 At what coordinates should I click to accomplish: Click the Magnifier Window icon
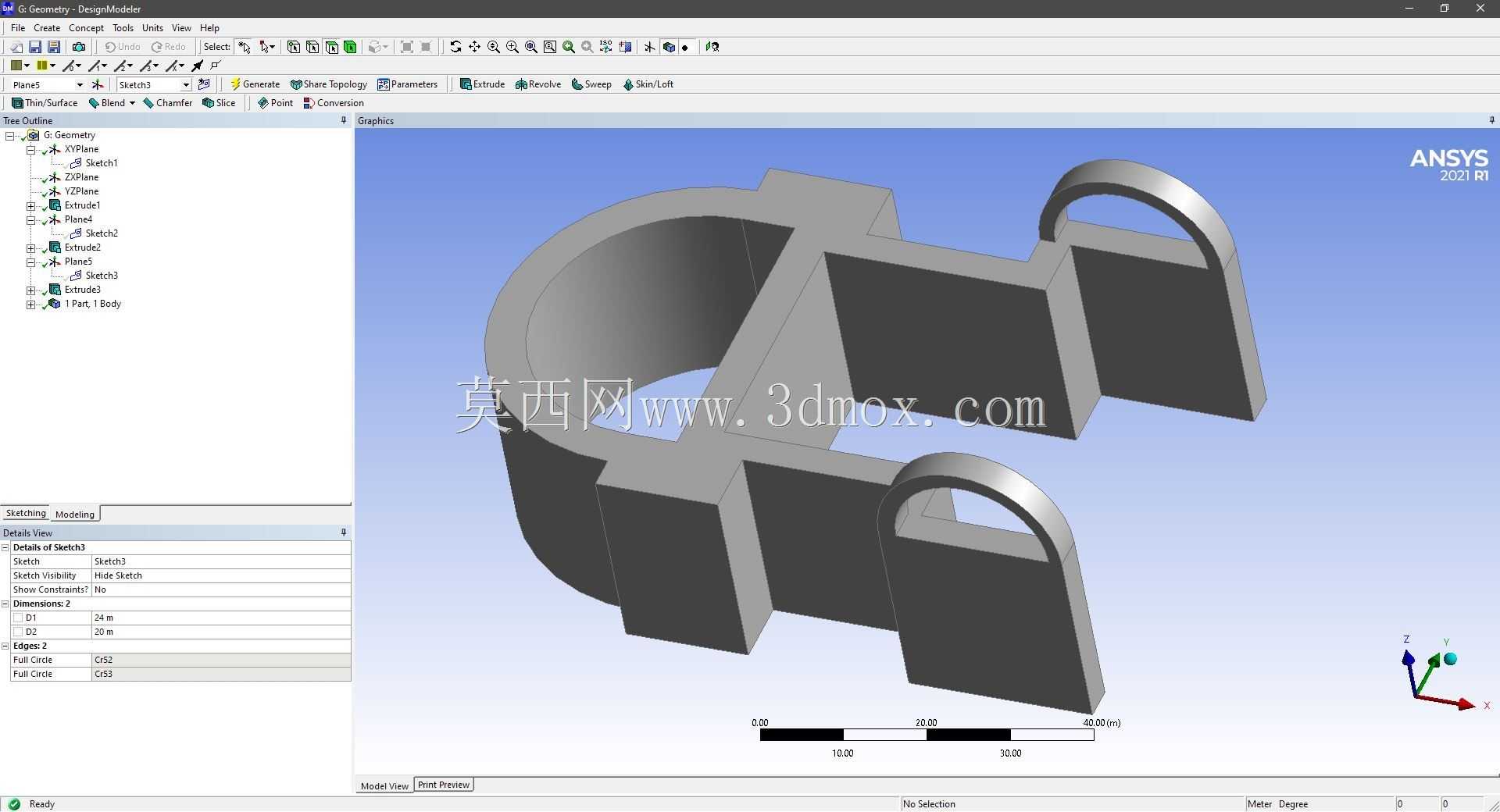pyautogui.click(x=549, y=47)
